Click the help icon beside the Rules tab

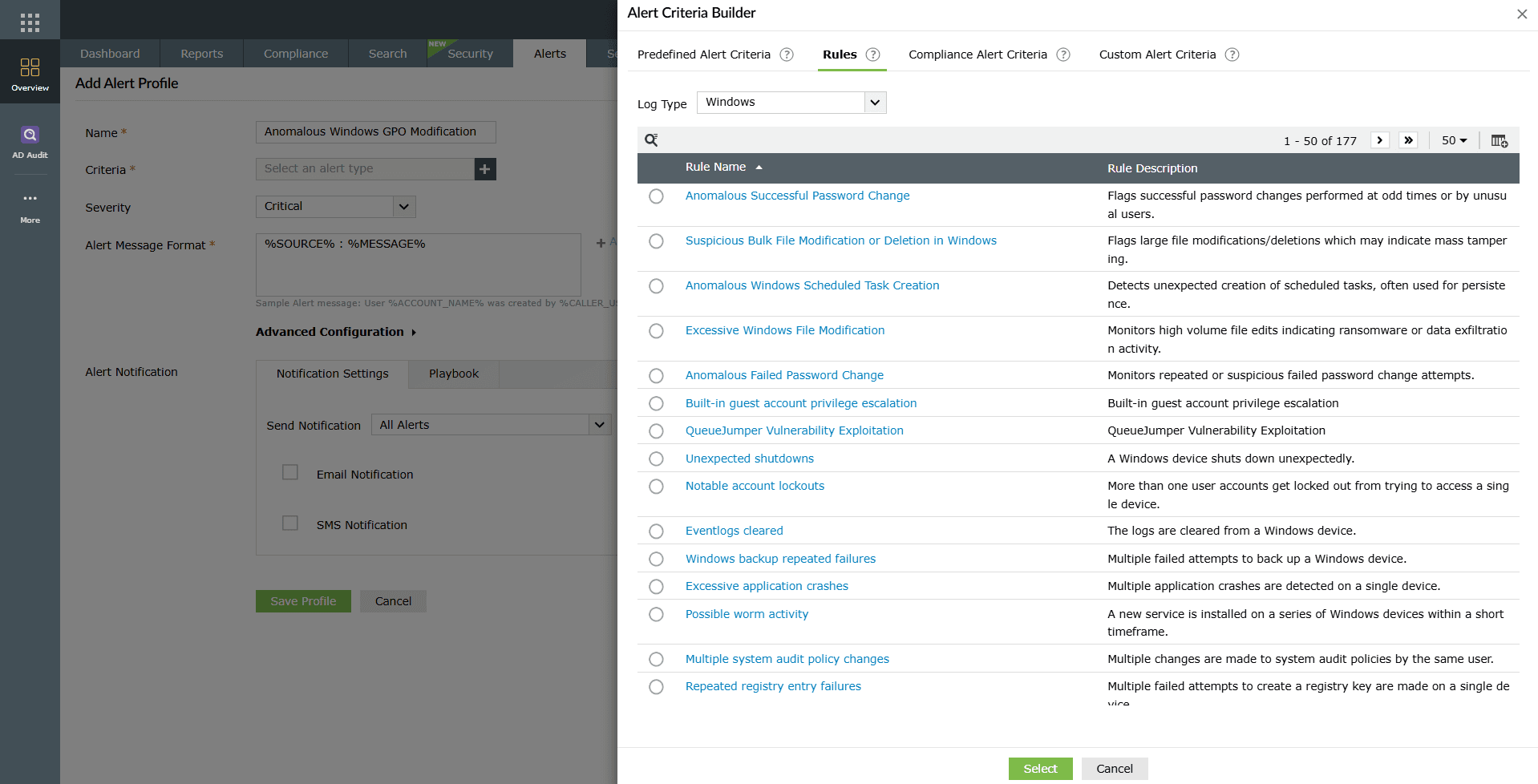point(873,55)
